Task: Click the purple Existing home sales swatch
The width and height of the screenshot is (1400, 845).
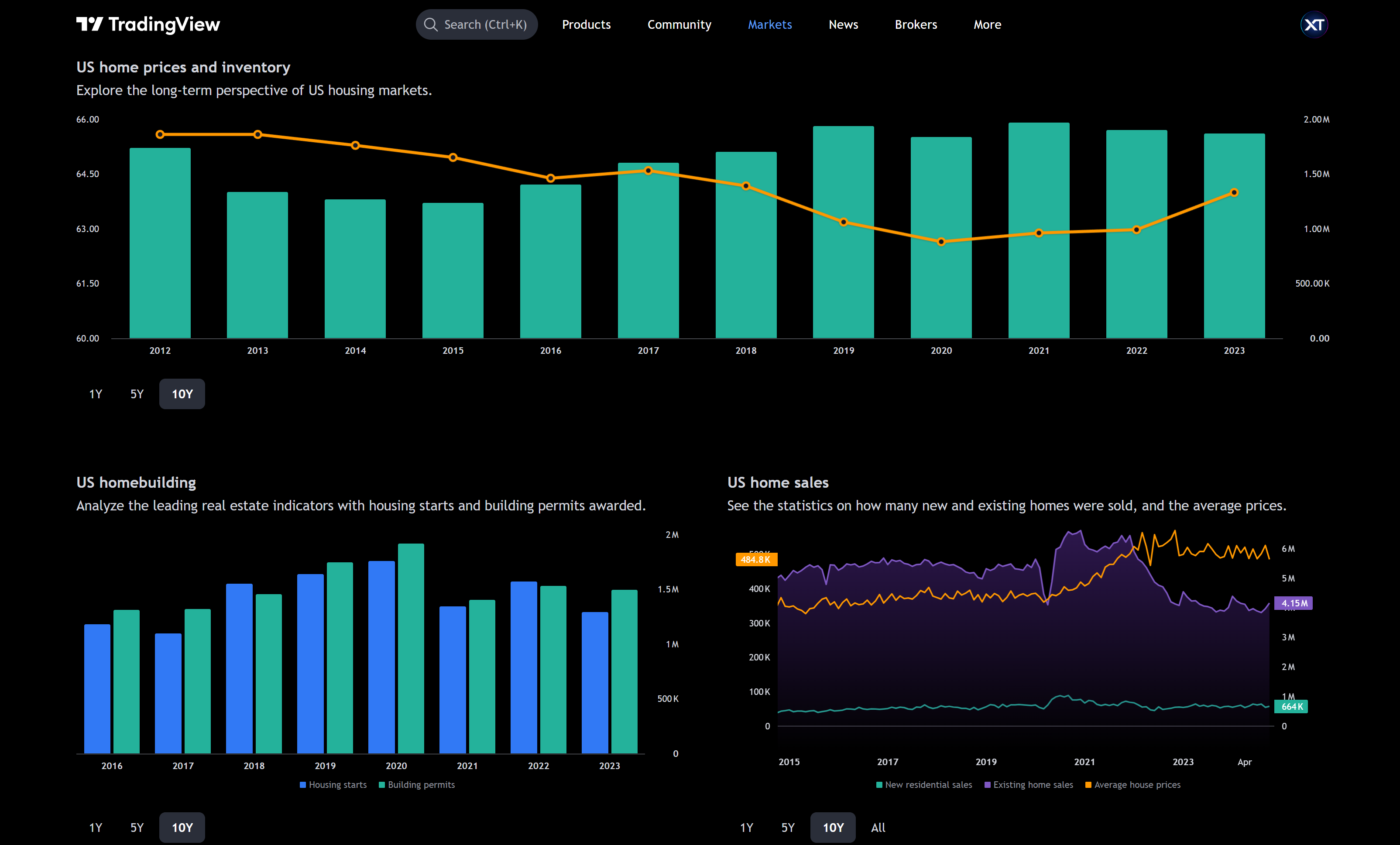Action: 988,785
